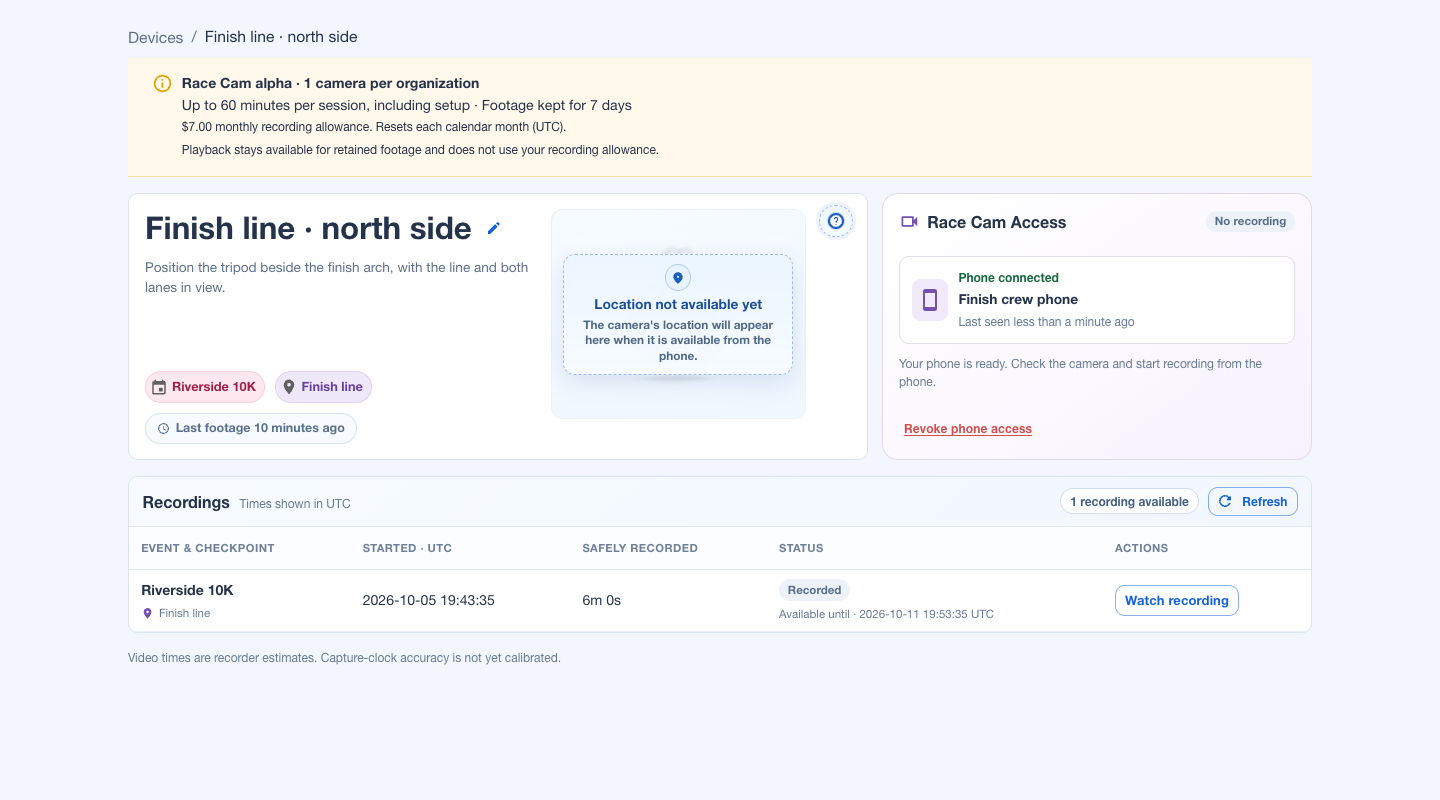Image resolution: width=1440 pixels, height=800 pixels.
Task: Click the clock icon next to Last footage
Action: 163,428
